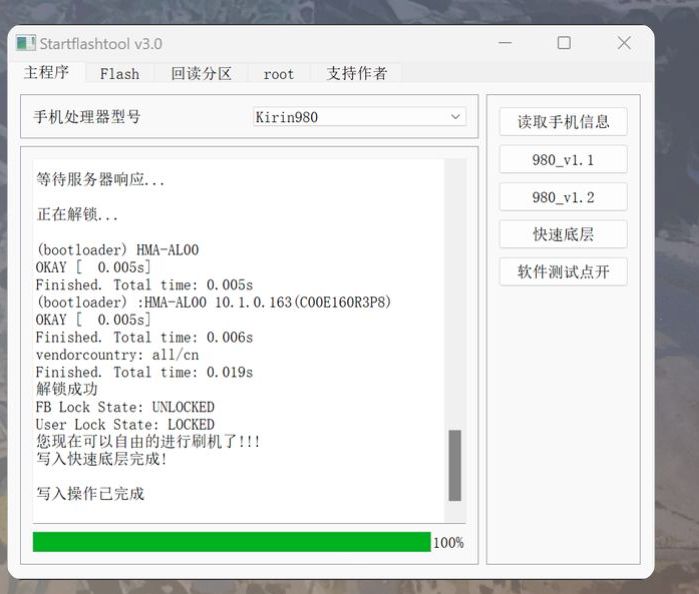The image size is (699, 594).
Task: Click the Startflashtool app icon in title bar
Action: tap(25, 43)
